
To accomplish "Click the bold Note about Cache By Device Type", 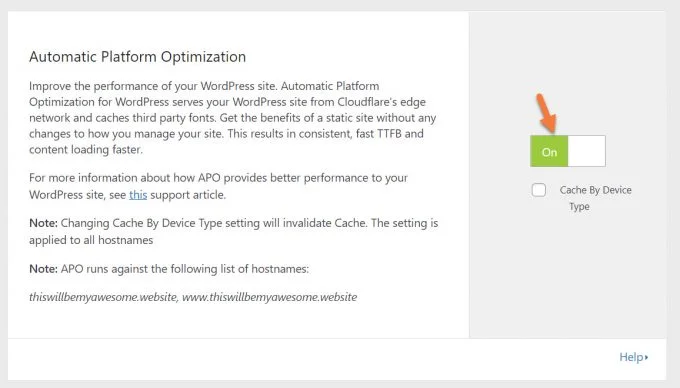I will click(x=234, y=231).
